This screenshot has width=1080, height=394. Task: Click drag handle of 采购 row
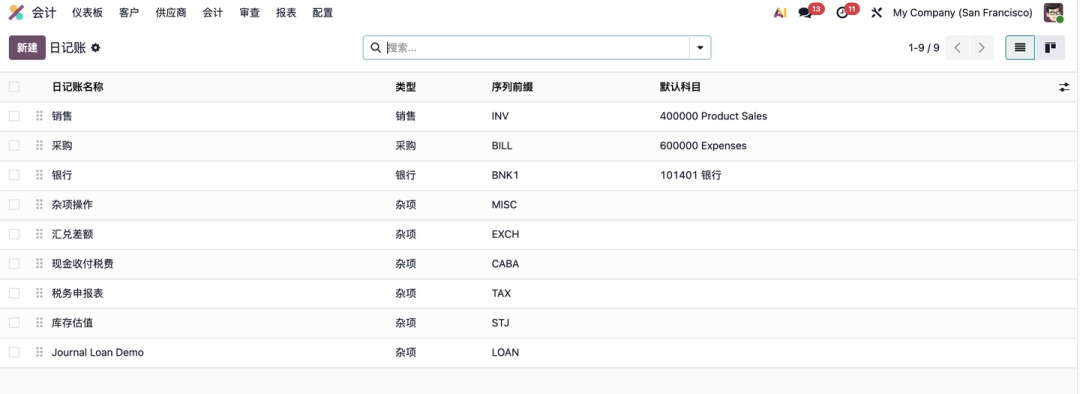tap(39, 146)
